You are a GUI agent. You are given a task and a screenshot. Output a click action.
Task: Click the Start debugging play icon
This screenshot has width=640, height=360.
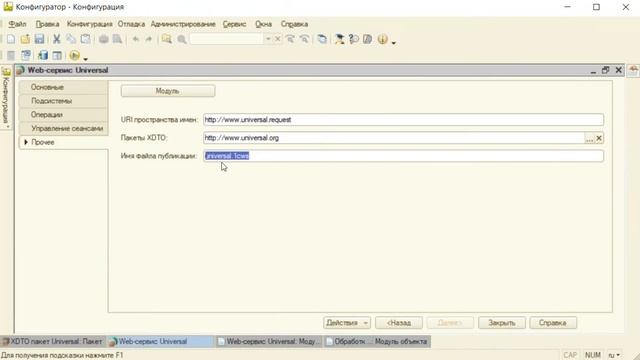point(74,55)
